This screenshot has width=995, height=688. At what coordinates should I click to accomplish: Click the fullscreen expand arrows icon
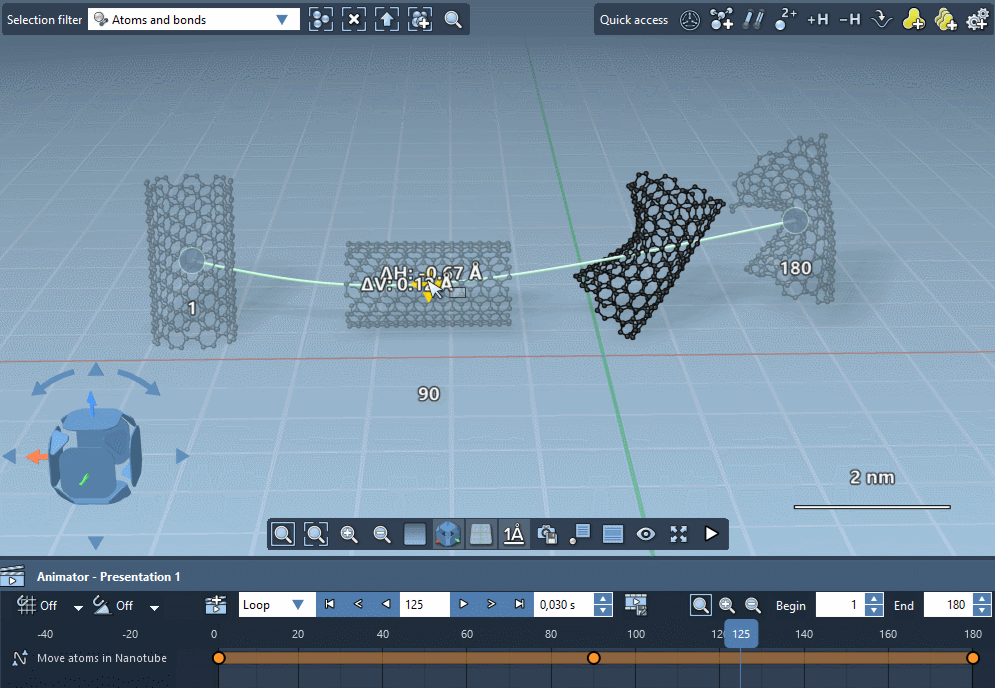click(679, 534)
